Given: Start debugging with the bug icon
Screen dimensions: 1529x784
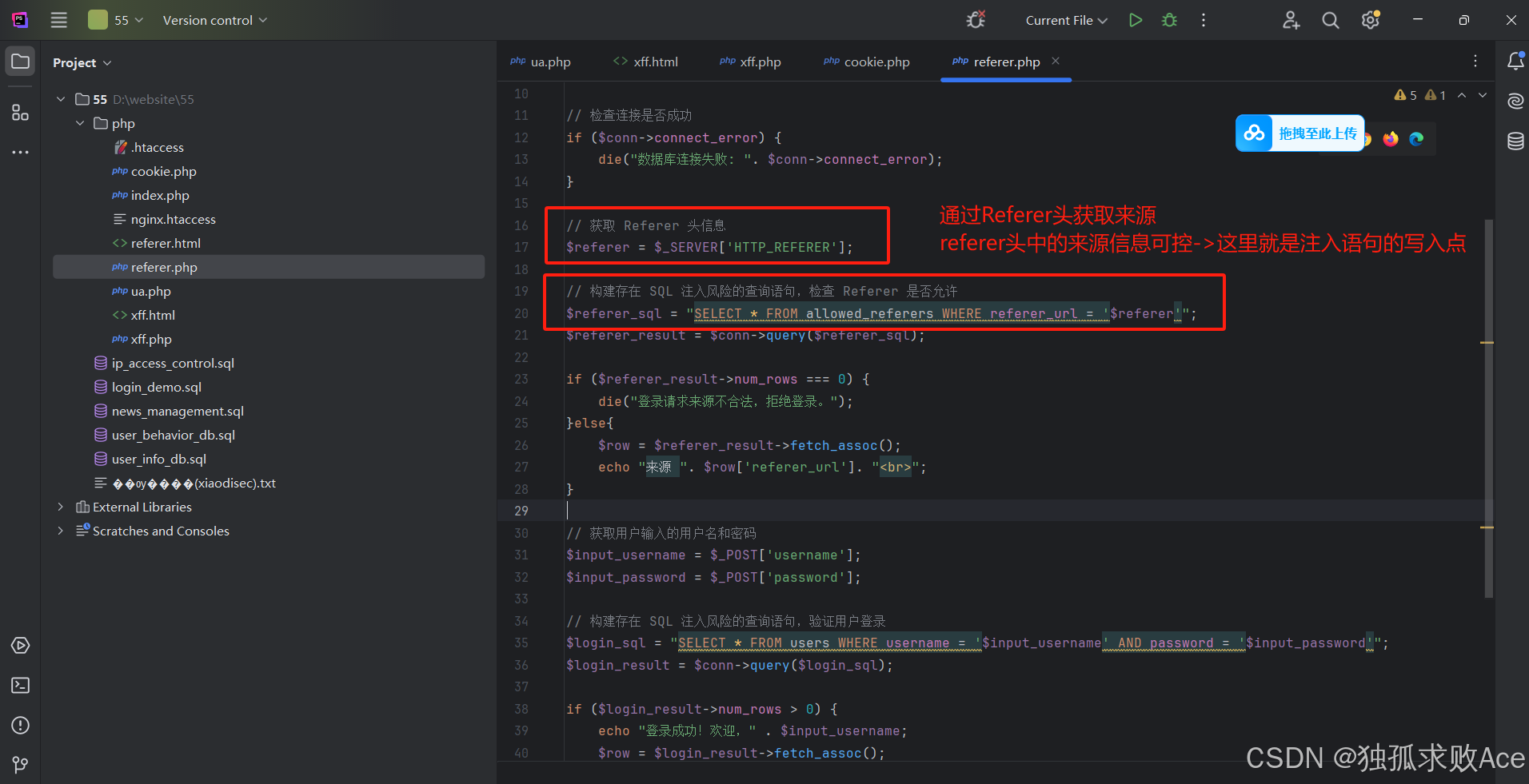Looking at the screenshot, I should coord(1169,20).
